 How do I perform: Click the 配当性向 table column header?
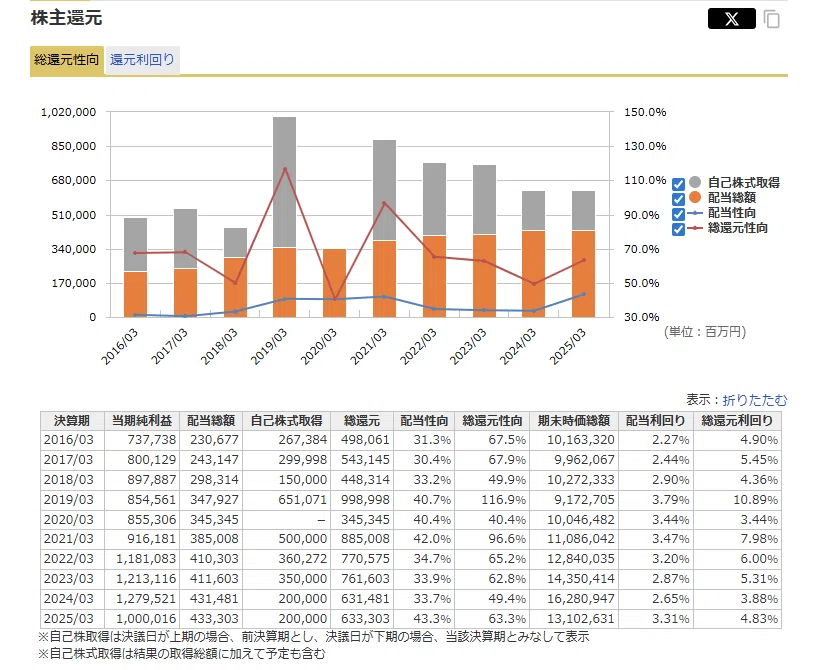click(x=424, y=421)
